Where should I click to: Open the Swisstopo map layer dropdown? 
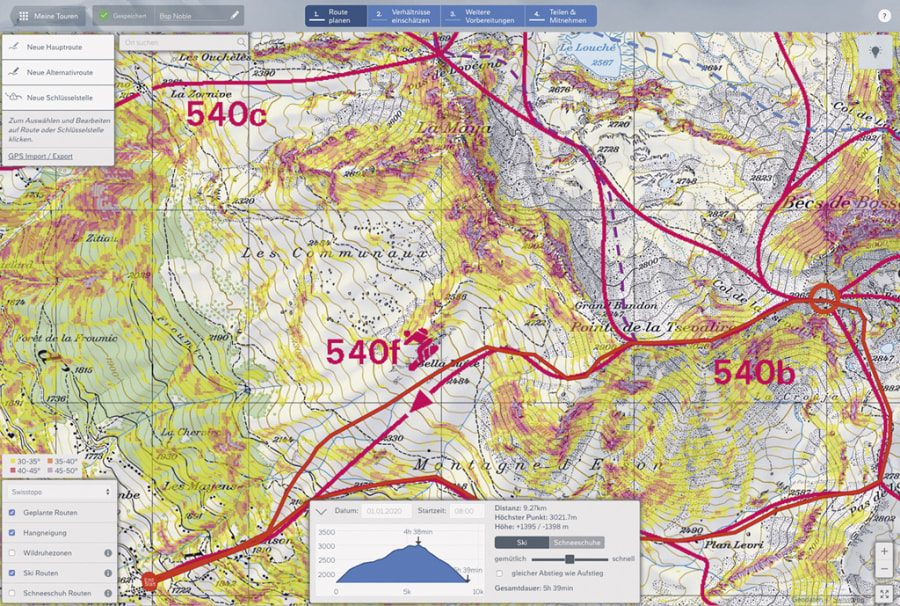(60, 491)
